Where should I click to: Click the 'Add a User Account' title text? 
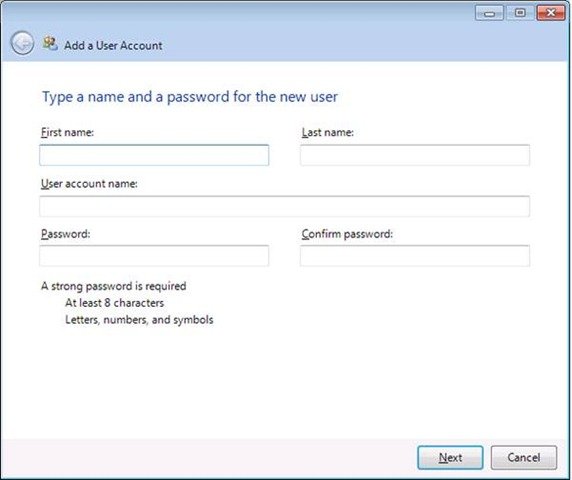pos(113,46)
